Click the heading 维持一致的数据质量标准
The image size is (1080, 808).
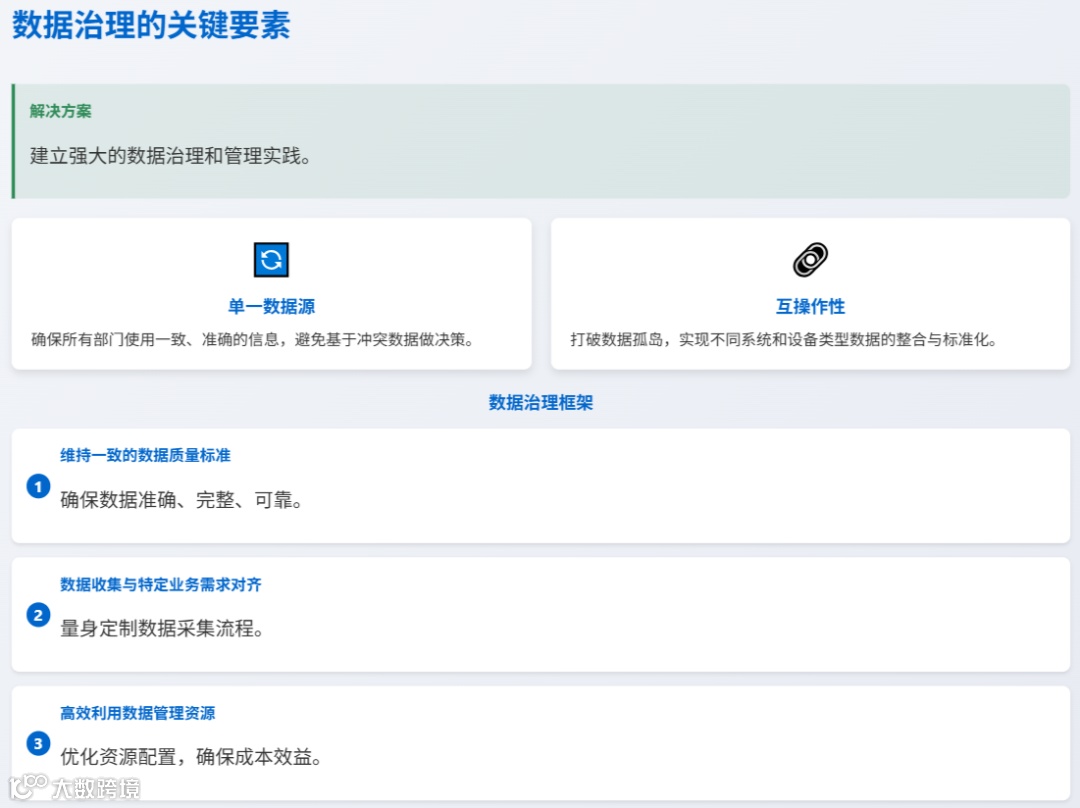pos(145,455)
